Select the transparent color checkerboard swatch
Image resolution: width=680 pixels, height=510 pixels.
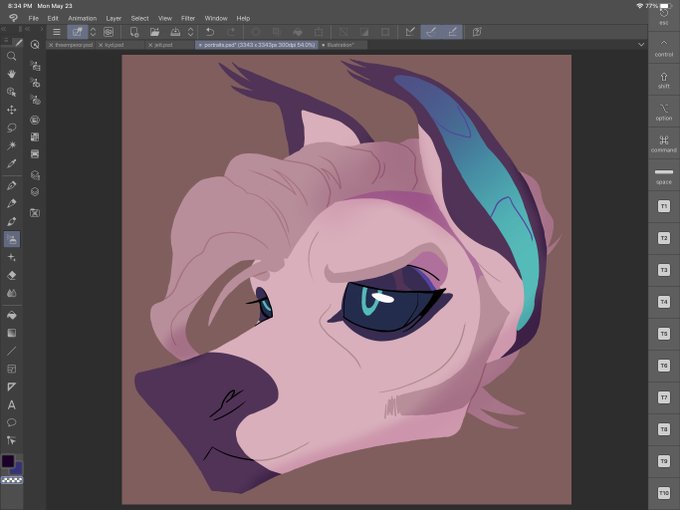pos(12,480)
